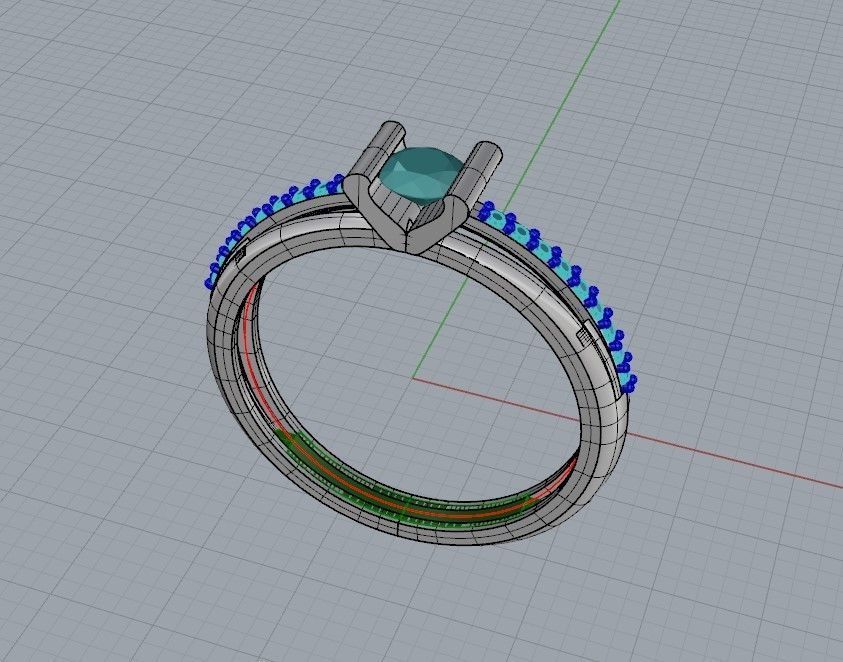Select the cyan pavé strip on left shoulder
843x662 pixels.
[x=263, y=215]
